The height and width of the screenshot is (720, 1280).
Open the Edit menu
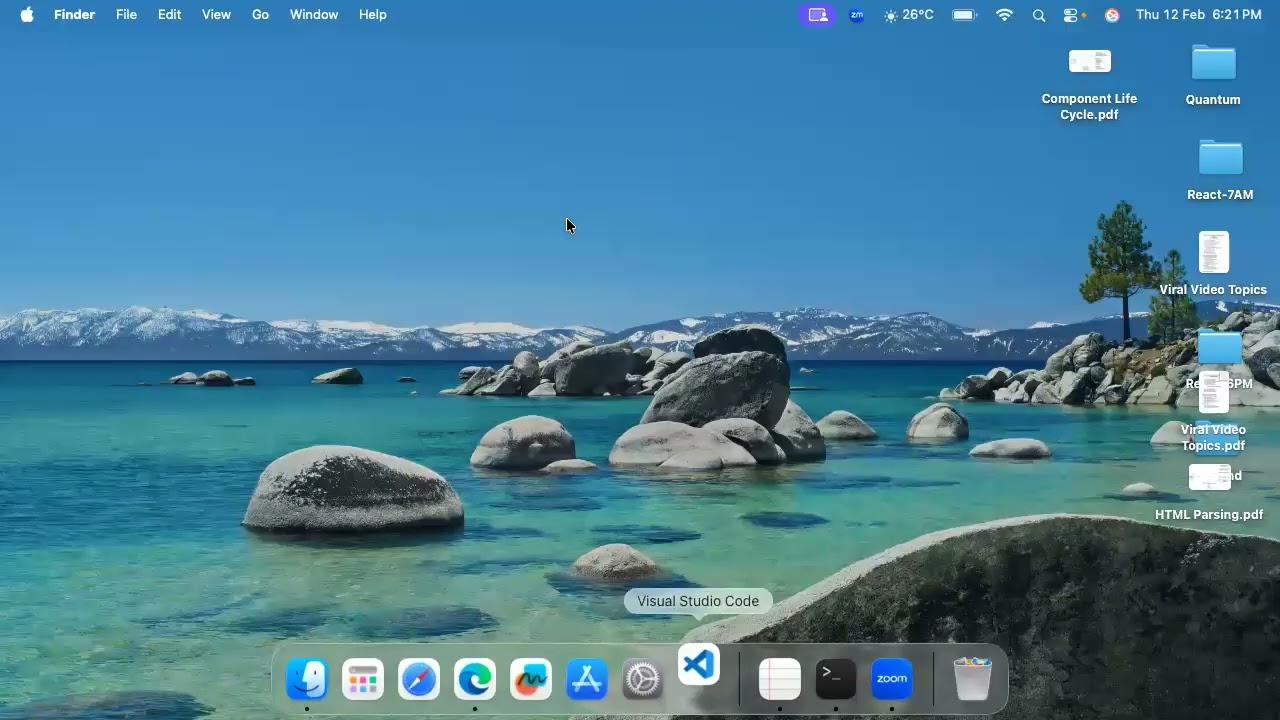tap(170, 15)
